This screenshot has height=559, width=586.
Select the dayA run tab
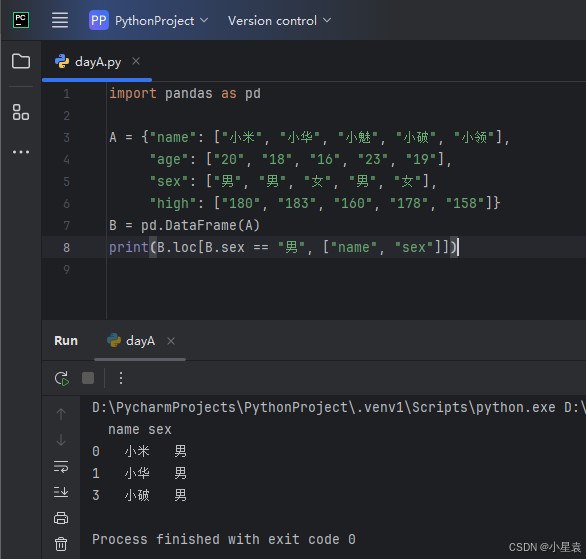click(140, 341)
